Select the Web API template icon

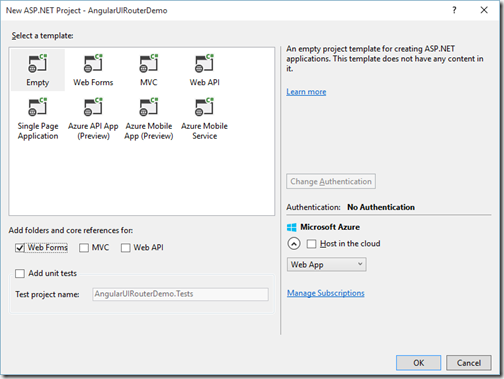204,63
